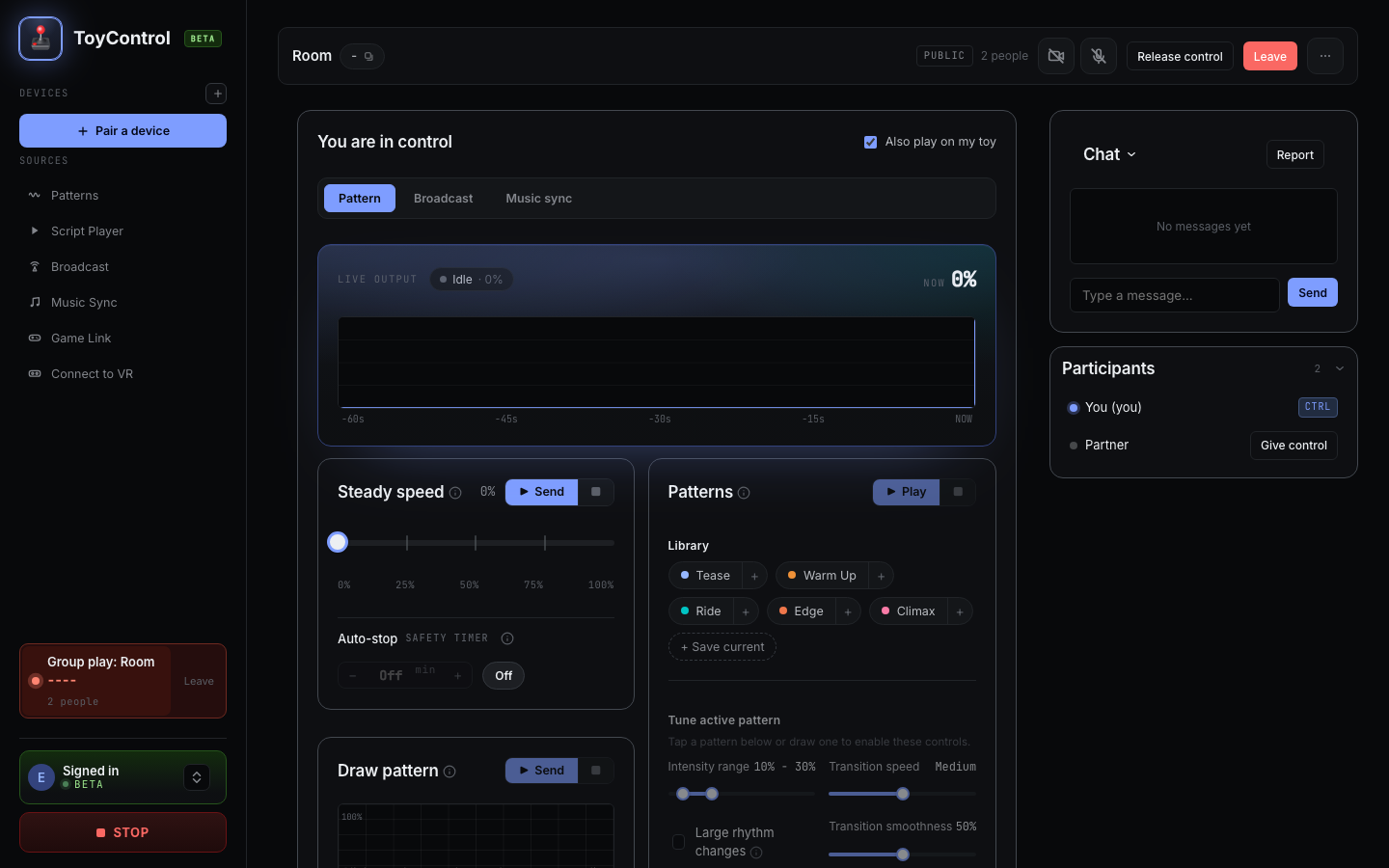Stop steady speed with the square stop icon
1389x868 pixels.
click(x=596, y=492)
